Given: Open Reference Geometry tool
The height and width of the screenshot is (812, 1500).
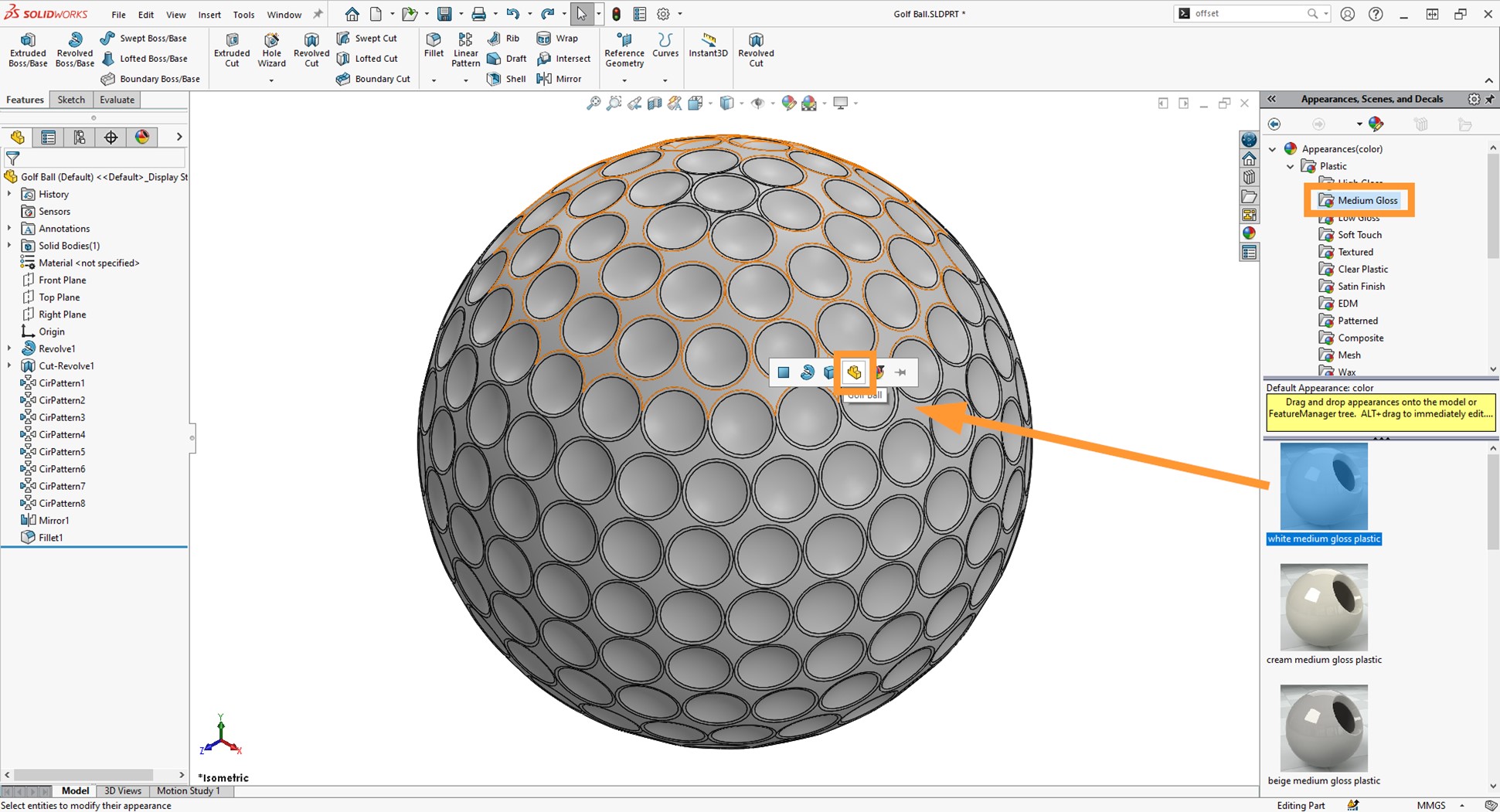Looking at the screenshot, I should tap(624, 49).
